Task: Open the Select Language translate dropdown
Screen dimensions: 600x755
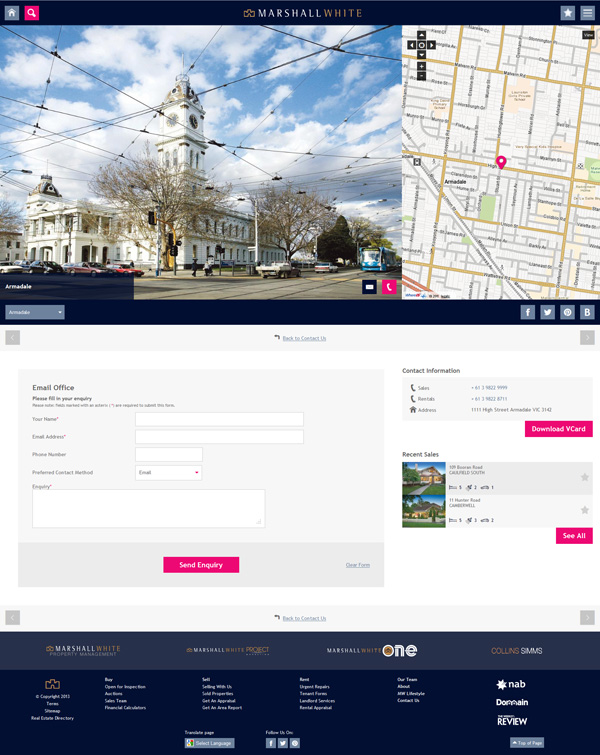Action: coord(210,743)
